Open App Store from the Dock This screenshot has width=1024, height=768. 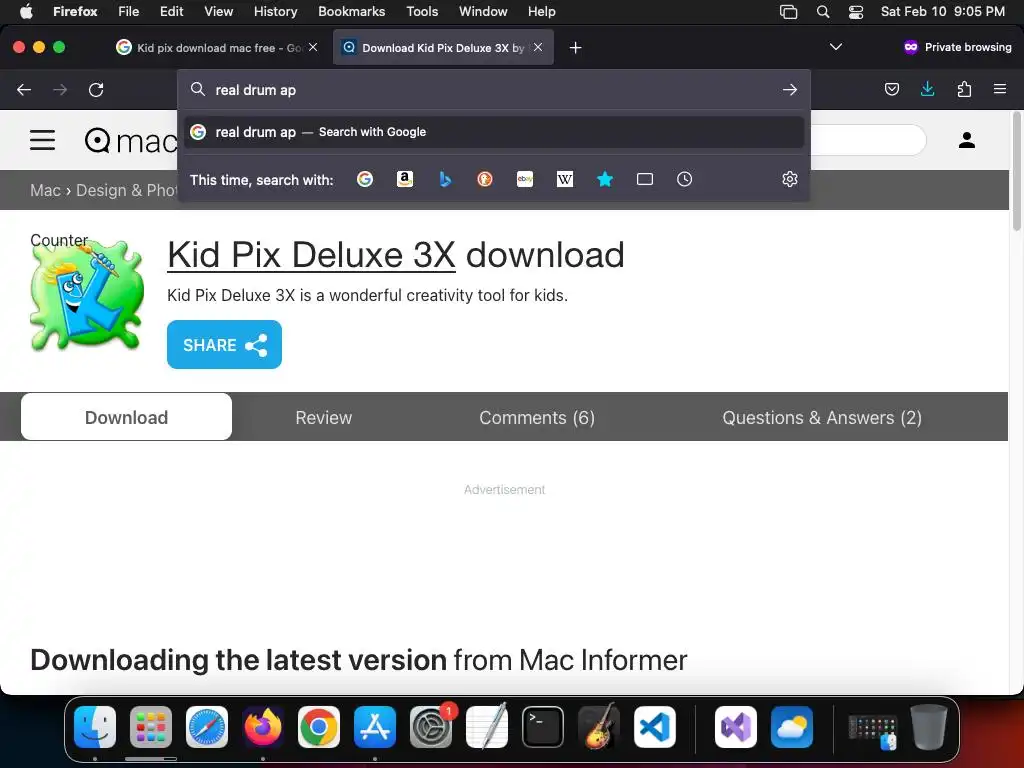click(375, 727)
